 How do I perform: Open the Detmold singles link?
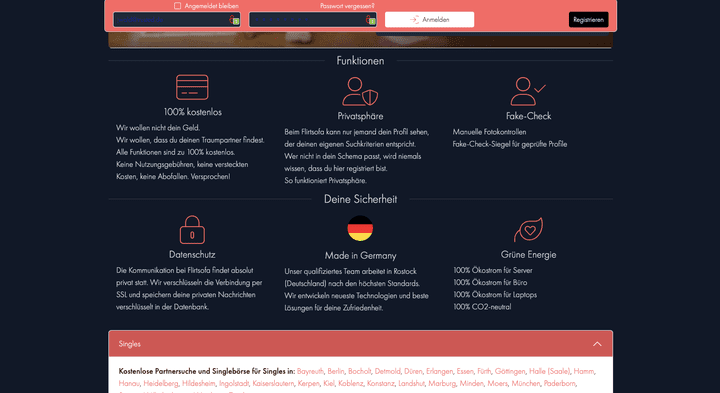point(387,371)
